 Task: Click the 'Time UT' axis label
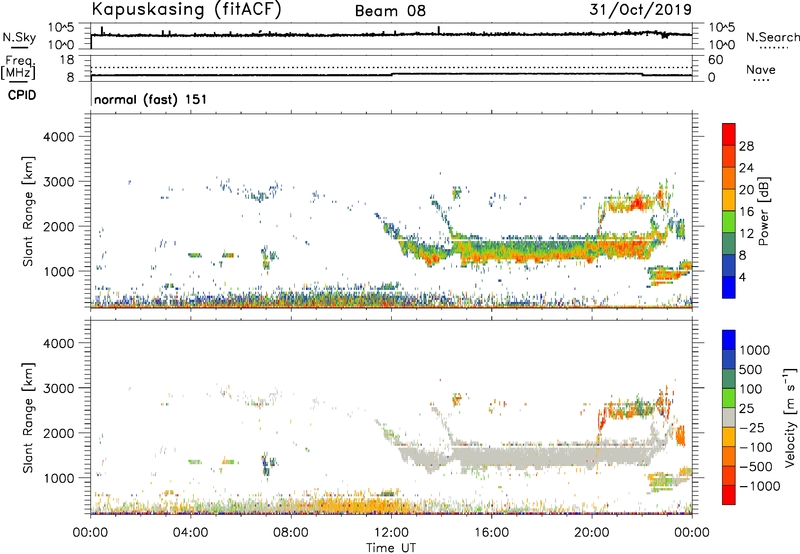(x=391, y=548)
